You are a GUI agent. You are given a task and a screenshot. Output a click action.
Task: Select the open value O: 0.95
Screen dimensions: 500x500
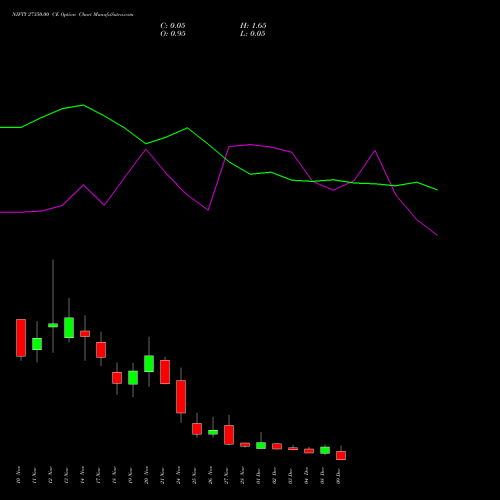[x=173, y=34]
